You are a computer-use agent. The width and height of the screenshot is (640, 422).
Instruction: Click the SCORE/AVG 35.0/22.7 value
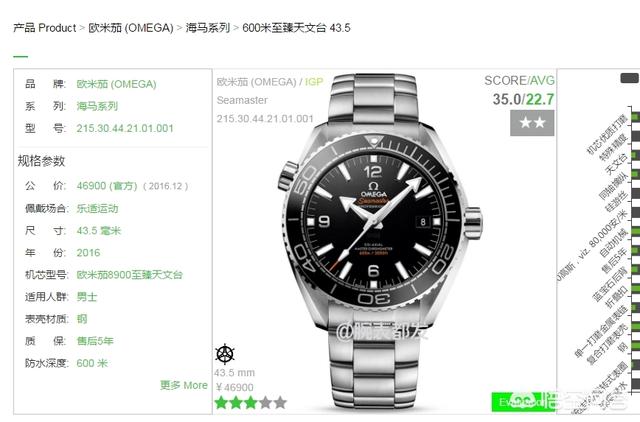523,99
